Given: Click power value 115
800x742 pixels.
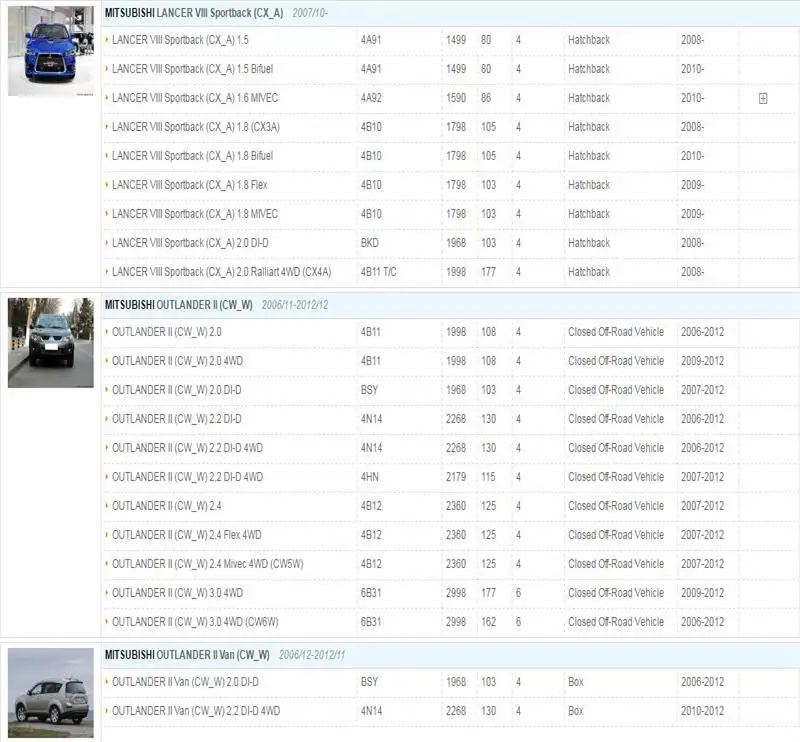Looking at the screenshot, I should 488,478.
